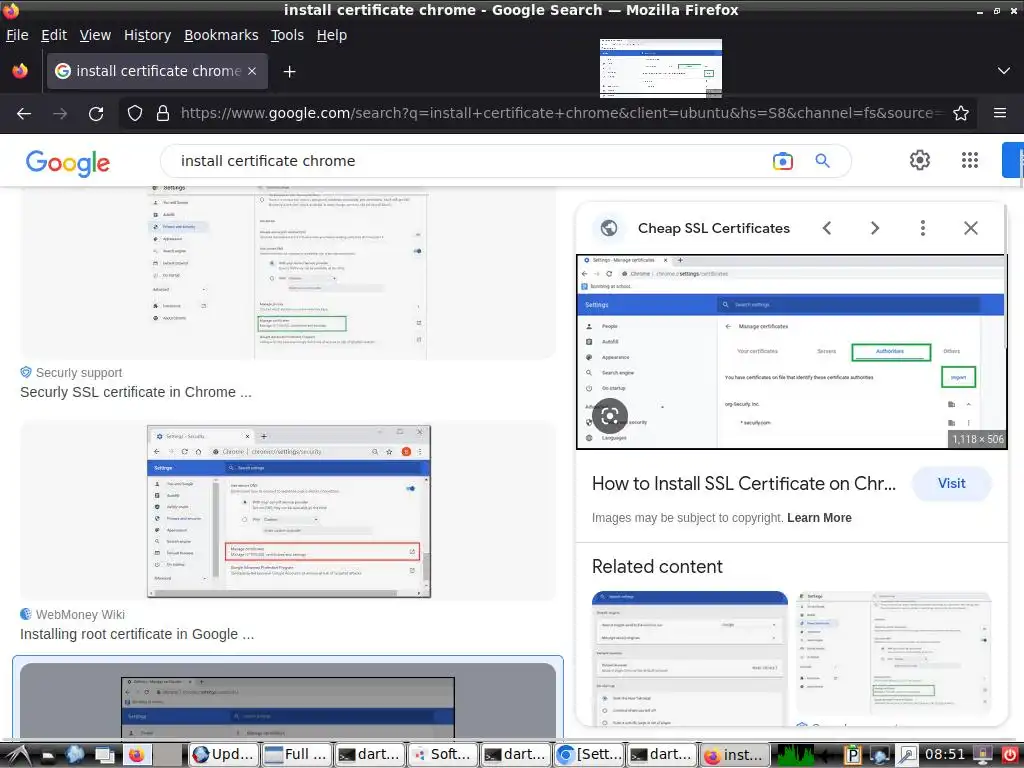Open more options in image preview

(923, 228)
